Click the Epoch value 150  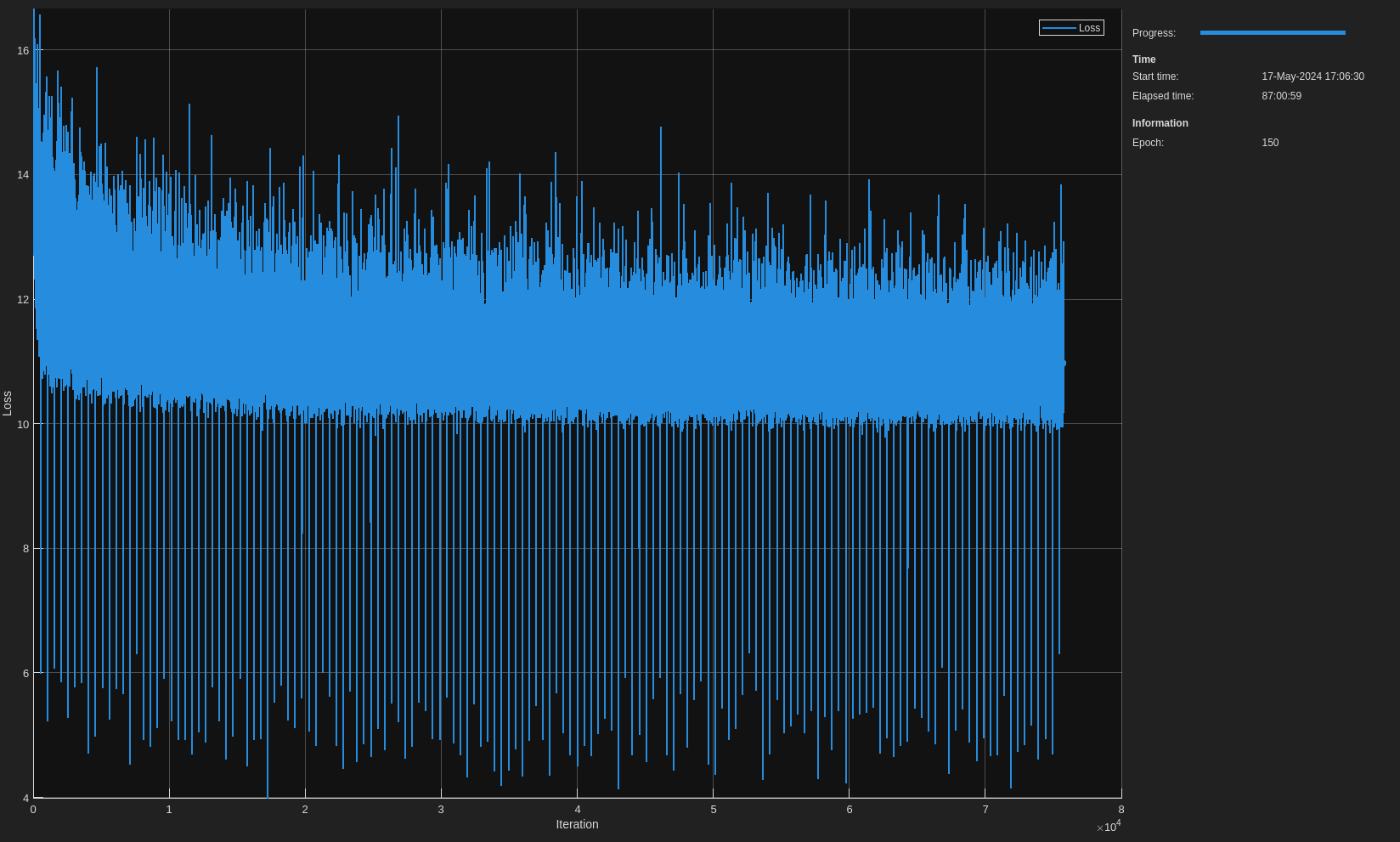(x=1270, y=143)
